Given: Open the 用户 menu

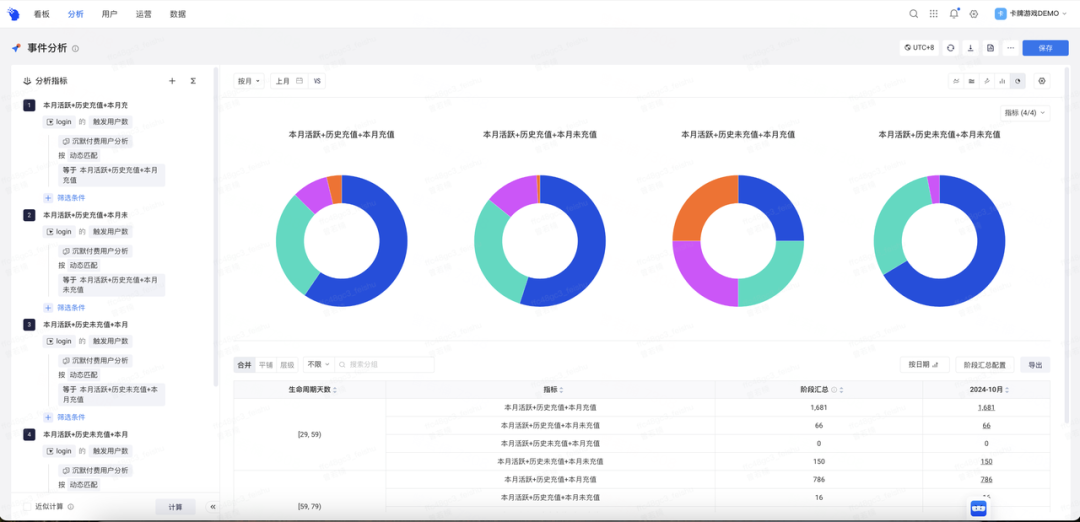Looking at the screenshot, I should coord(109,14).
